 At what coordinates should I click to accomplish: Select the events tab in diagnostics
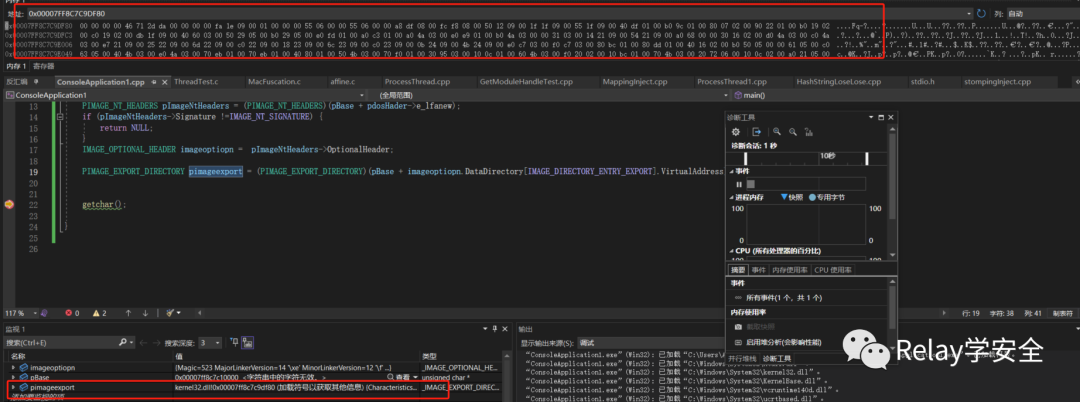click(x=758, y=270)
